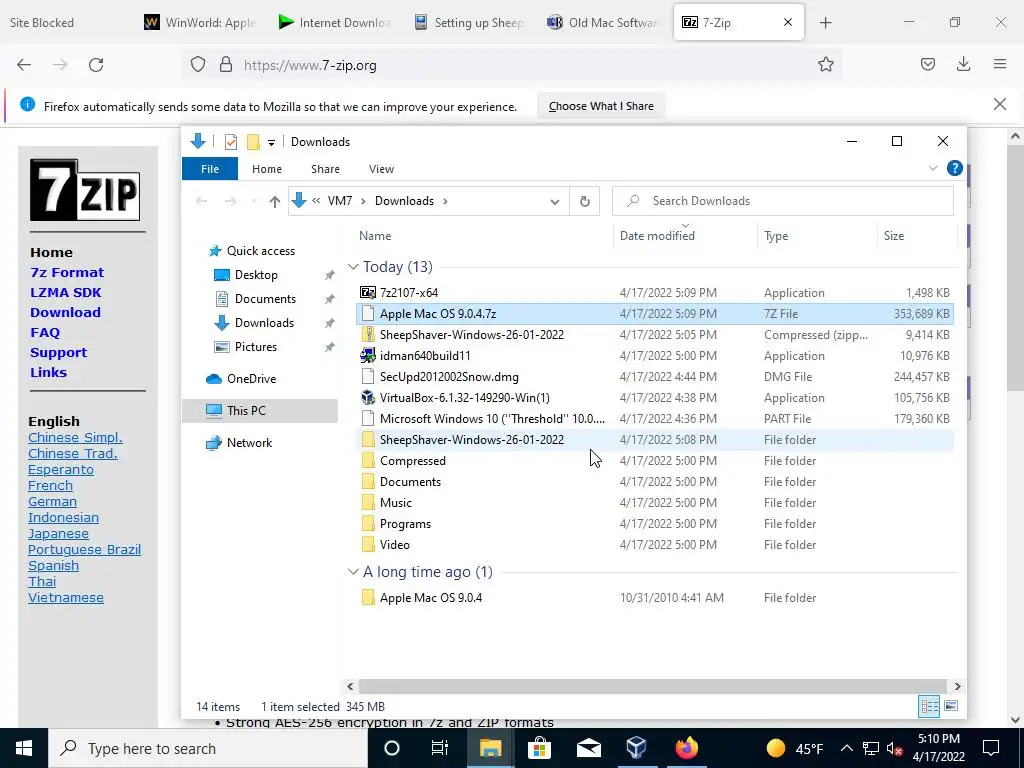The image size is (1024, 768).
Task: Open address bar history dropdown
Action: 554,201
